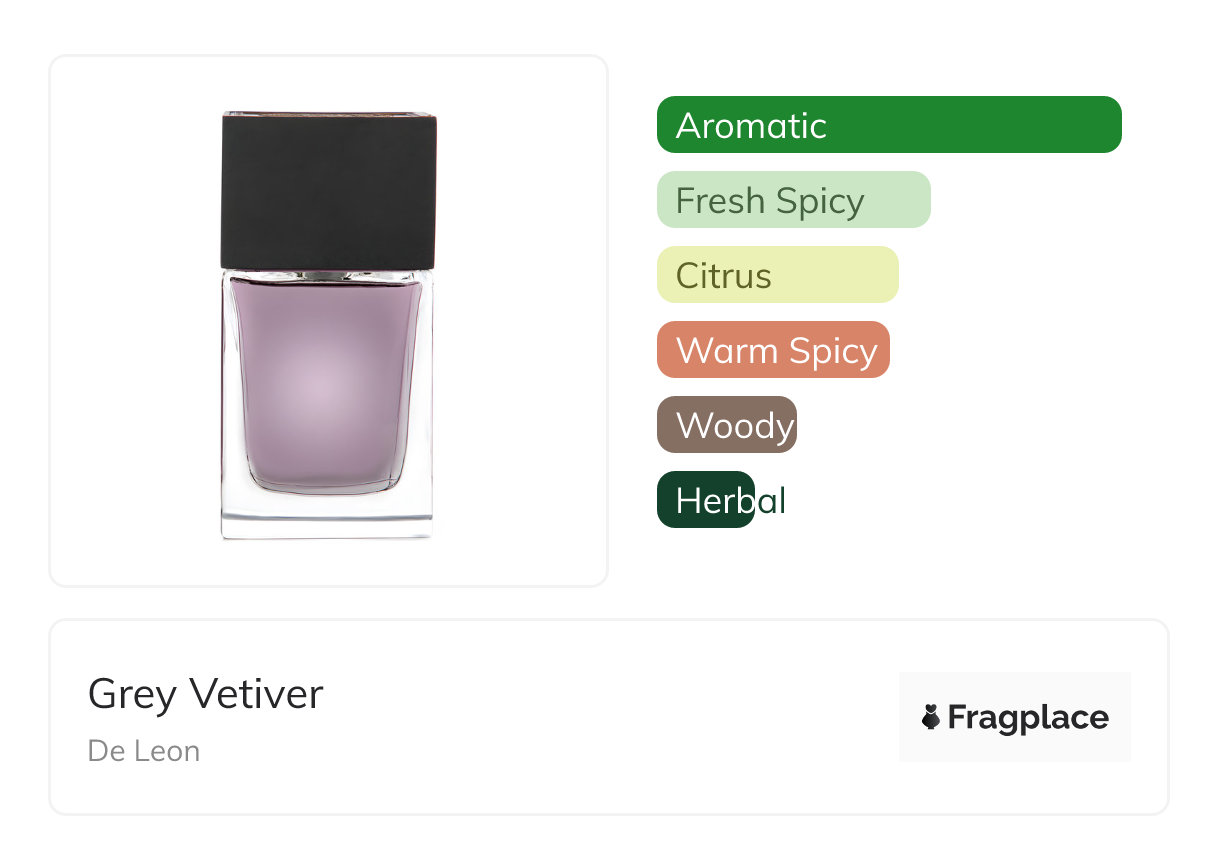Click the De Leon brand name

click(x=144, y=751)
